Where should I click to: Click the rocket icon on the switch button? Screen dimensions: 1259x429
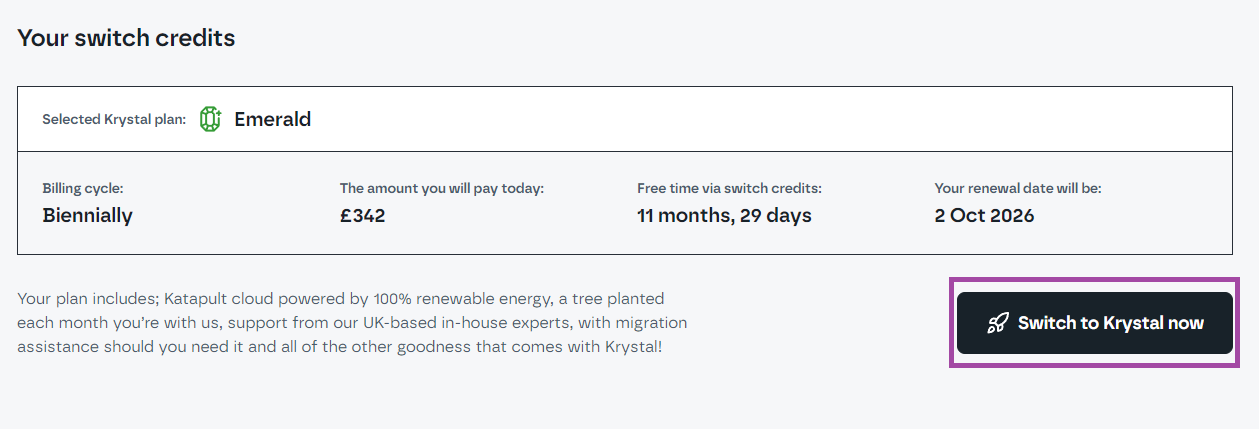[998, 323]
